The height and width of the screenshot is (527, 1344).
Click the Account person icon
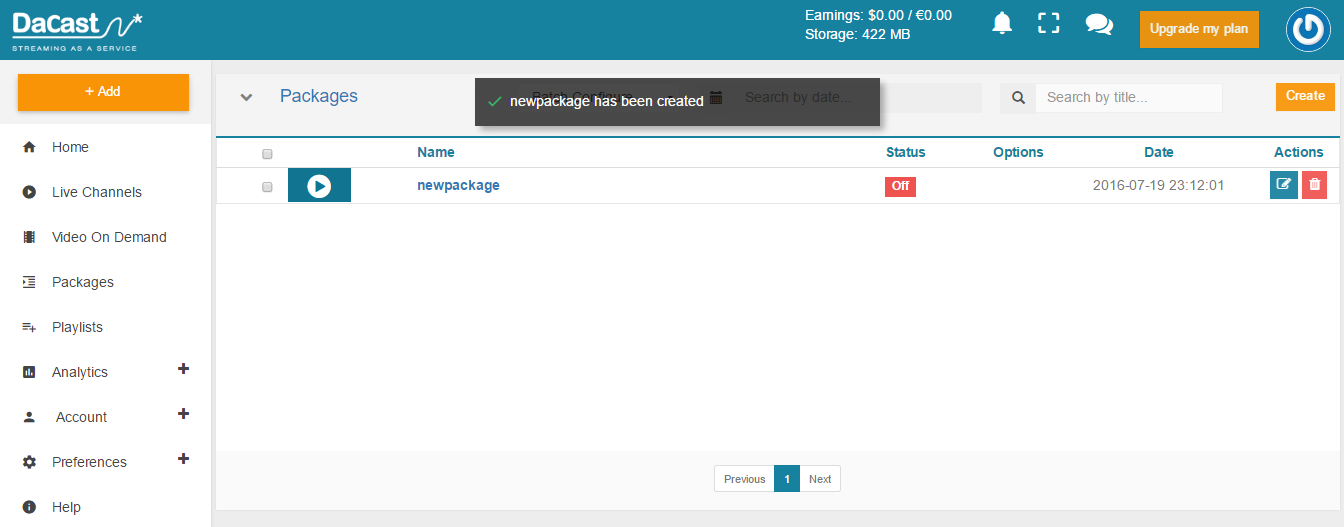click(x=29, y=417)
